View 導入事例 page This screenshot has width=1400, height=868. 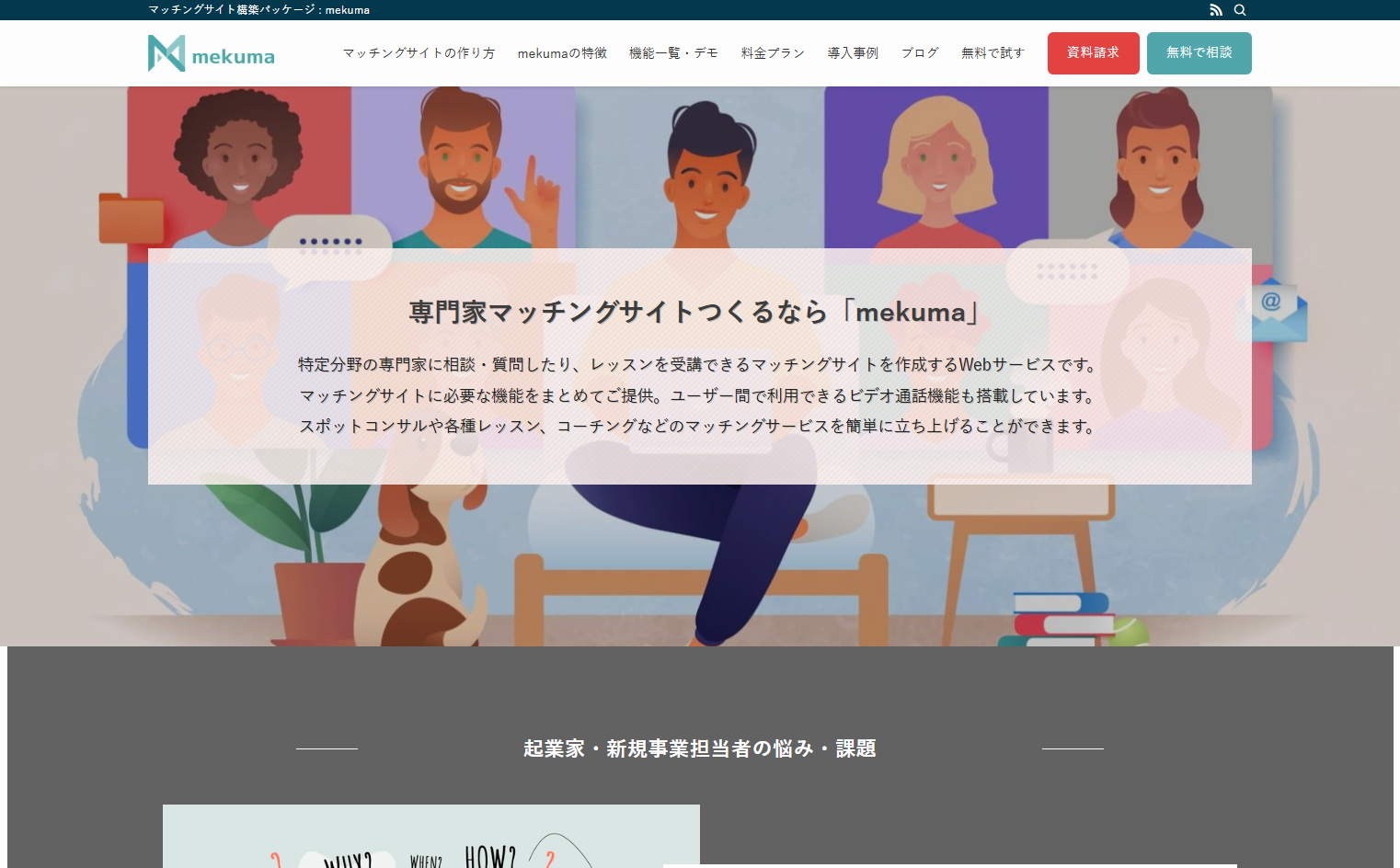point(853,53)
